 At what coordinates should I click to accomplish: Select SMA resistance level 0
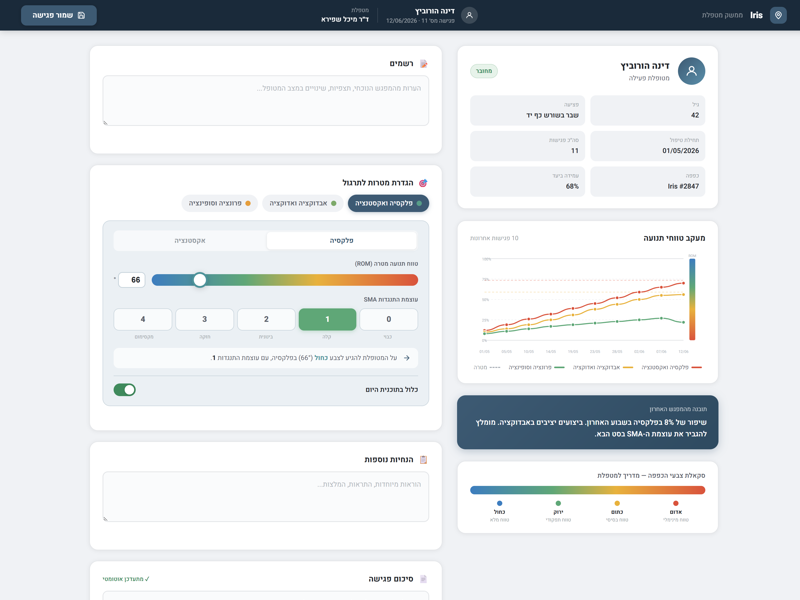click(389, 319)
